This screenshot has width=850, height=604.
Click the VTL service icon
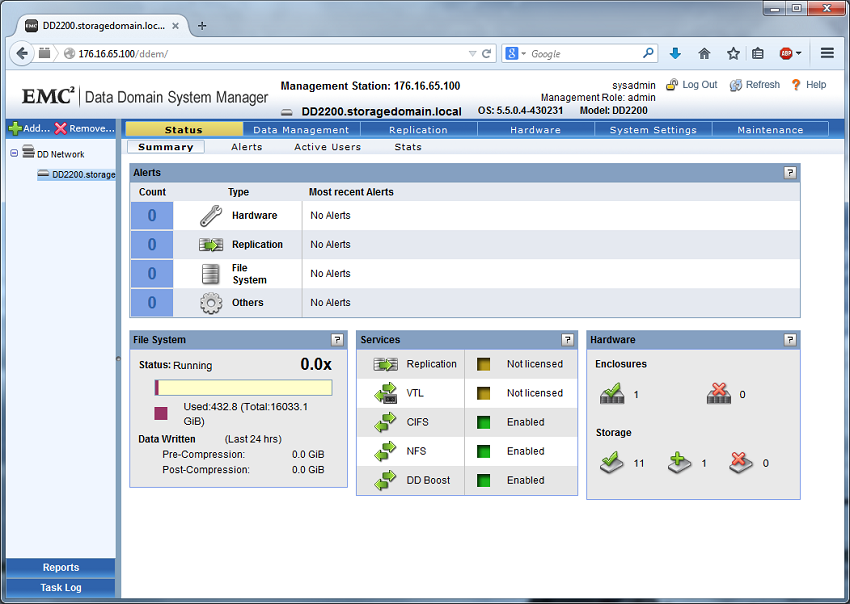click(385, 393)
